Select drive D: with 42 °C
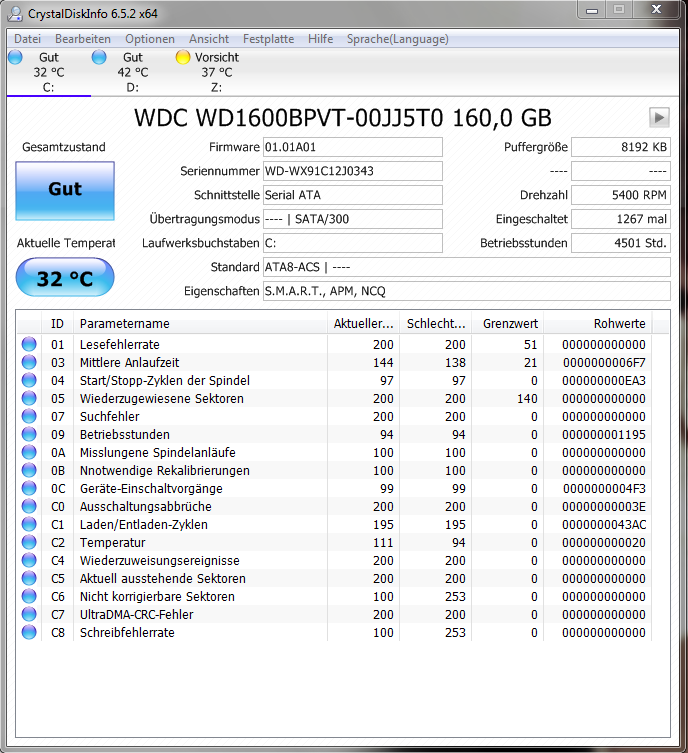The height and width of the screenshot is (753, 688). 133,72
